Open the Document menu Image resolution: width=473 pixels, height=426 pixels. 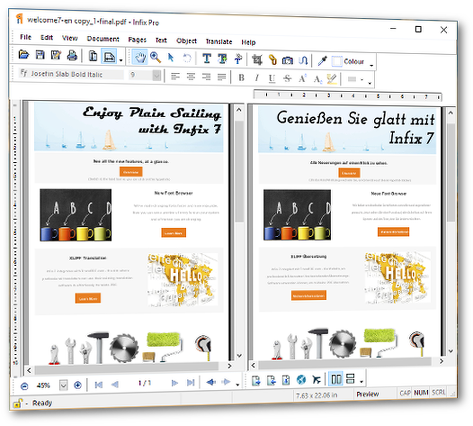click(103, 39)
